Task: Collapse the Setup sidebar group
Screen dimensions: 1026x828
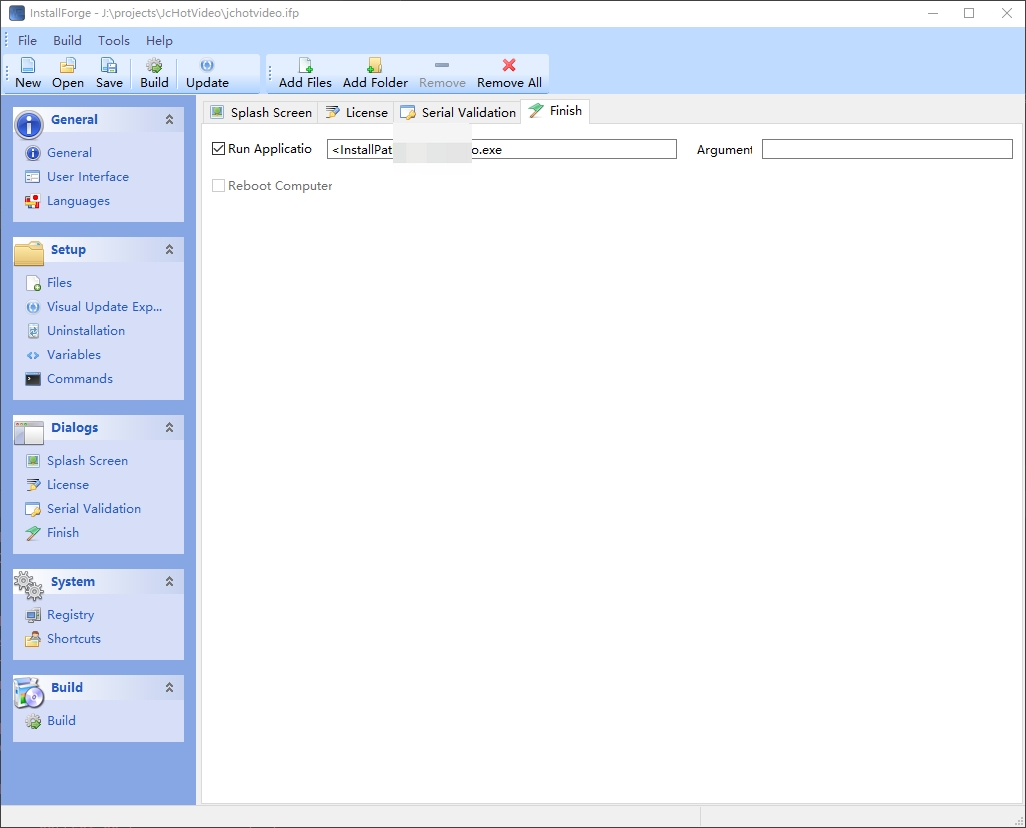Action: tap(169, 249)
